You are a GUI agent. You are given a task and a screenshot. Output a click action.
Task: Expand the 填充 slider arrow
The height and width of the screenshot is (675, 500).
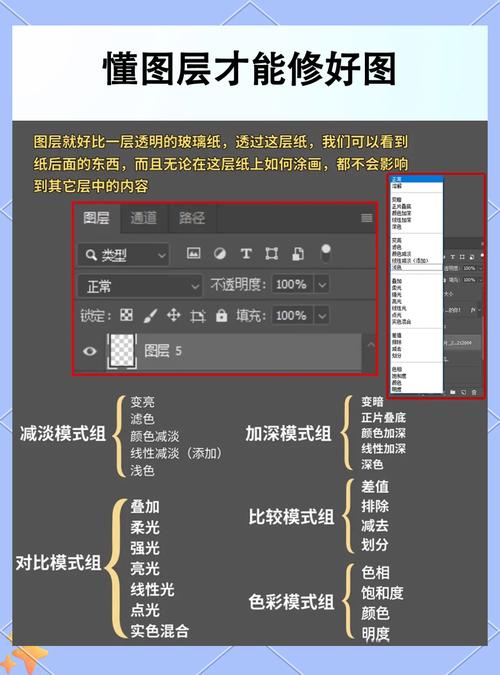tap(322, 316)
